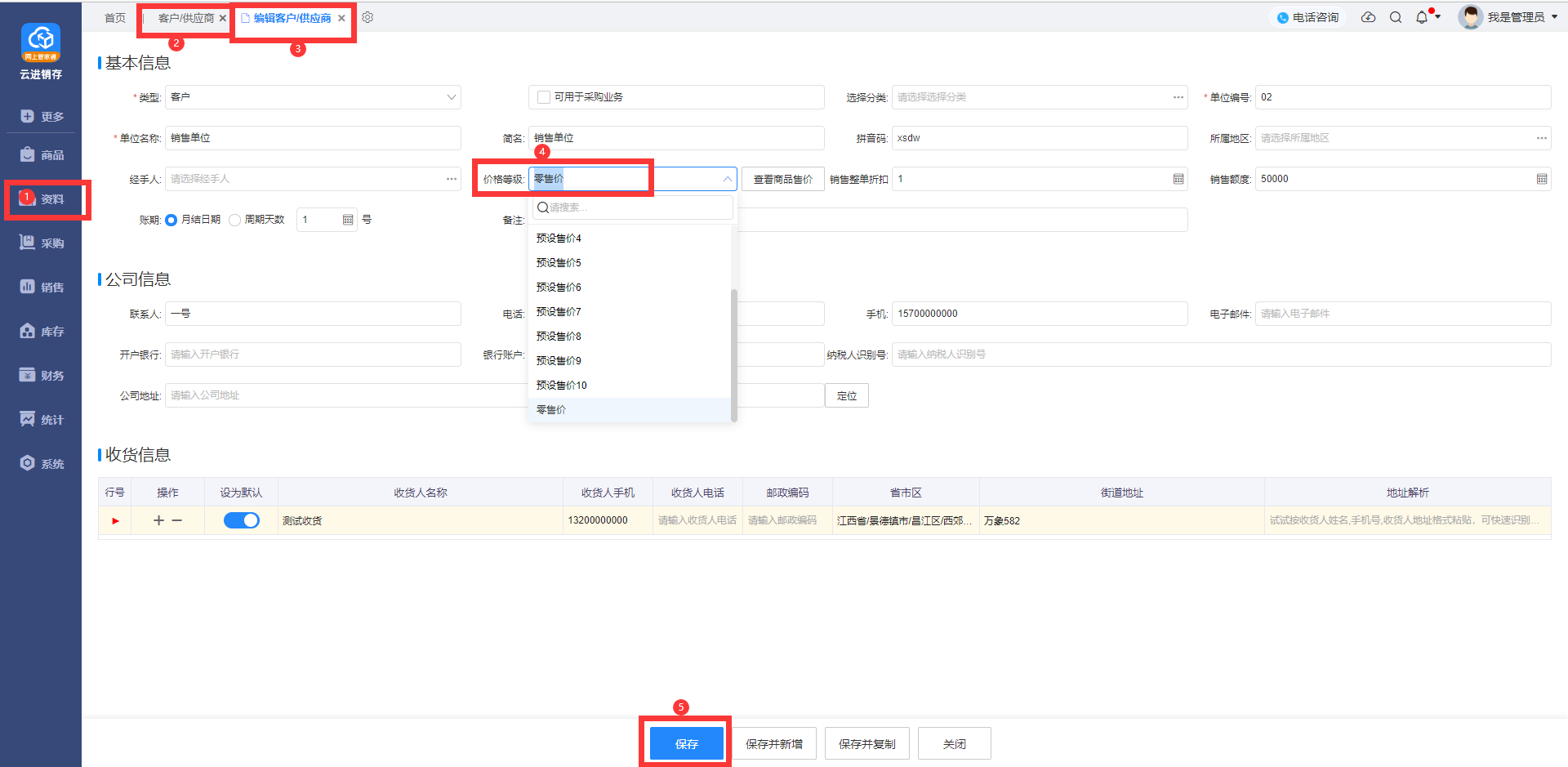Open tab settings gear icon
The image size is (1568, 767).
(367, 17)
